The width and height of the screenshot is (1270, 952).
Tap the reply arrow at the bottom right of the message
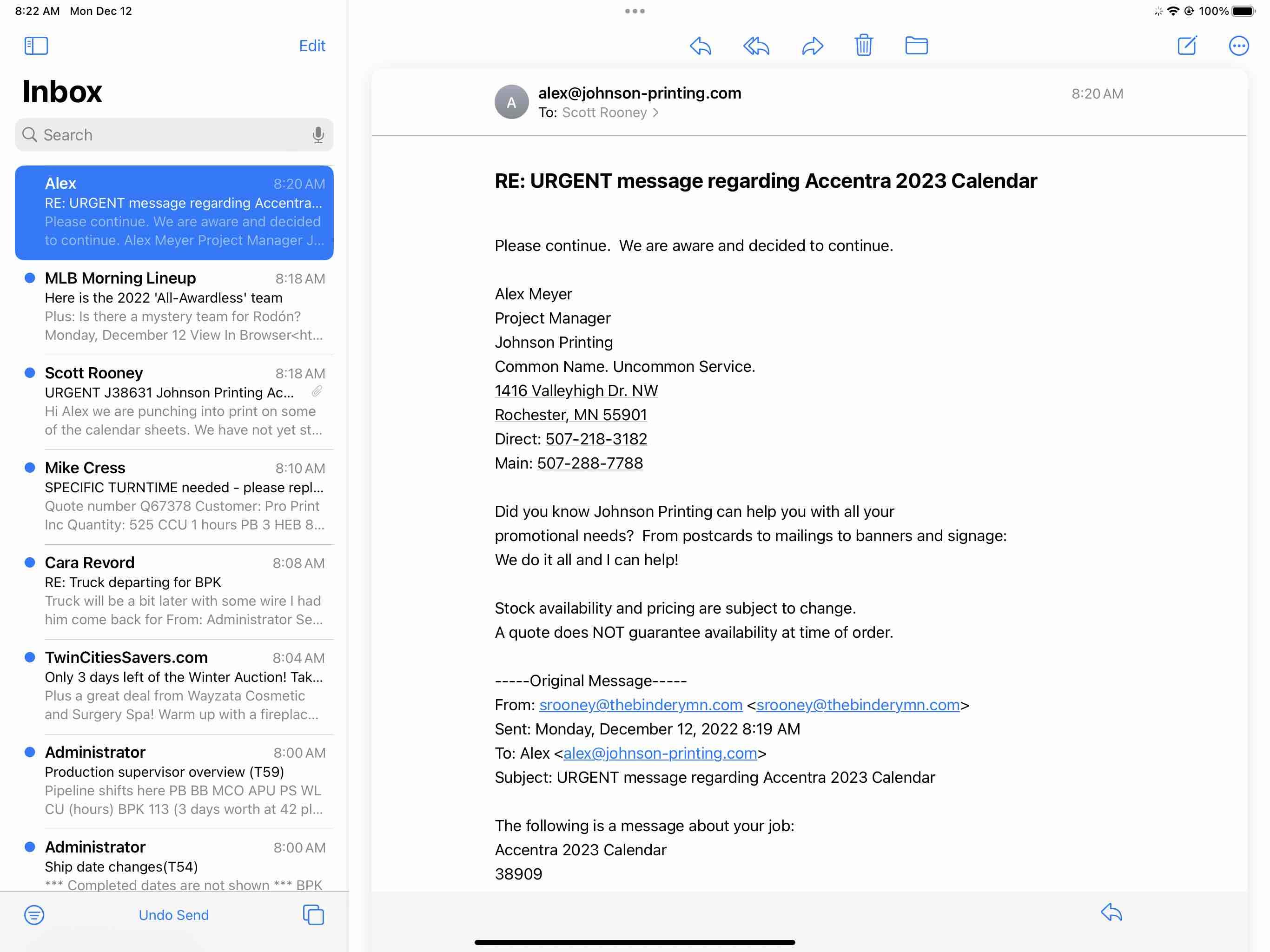[1111, 912]
